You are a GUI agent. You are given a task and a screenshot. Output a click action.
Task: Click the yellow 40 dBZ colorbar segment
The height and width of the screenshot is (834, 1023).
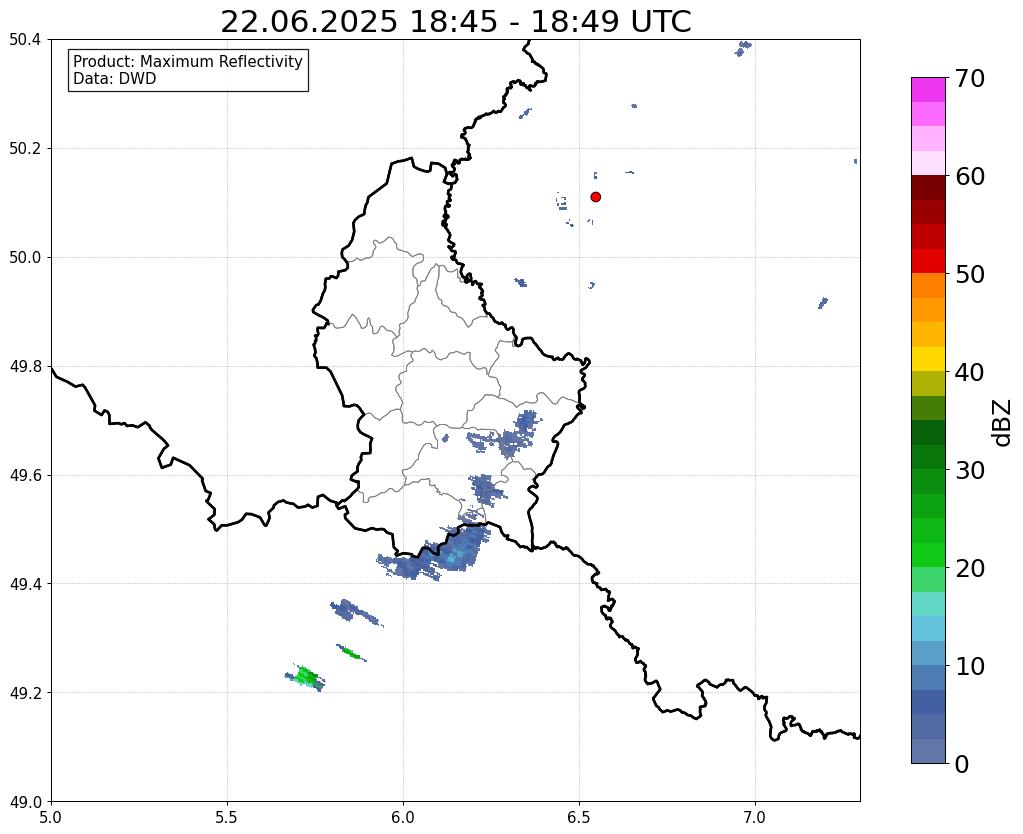click(x=928, y=359)
